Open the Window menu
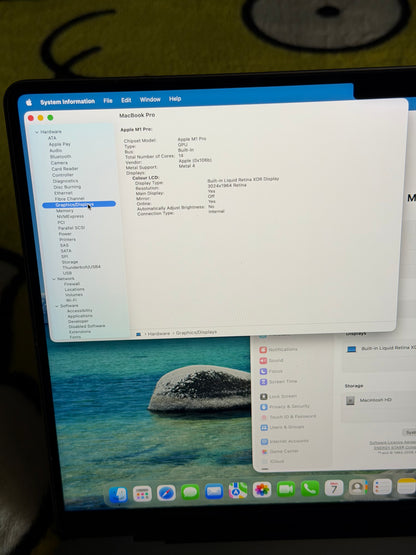416x555 pixels. click(x=150, y=99)
